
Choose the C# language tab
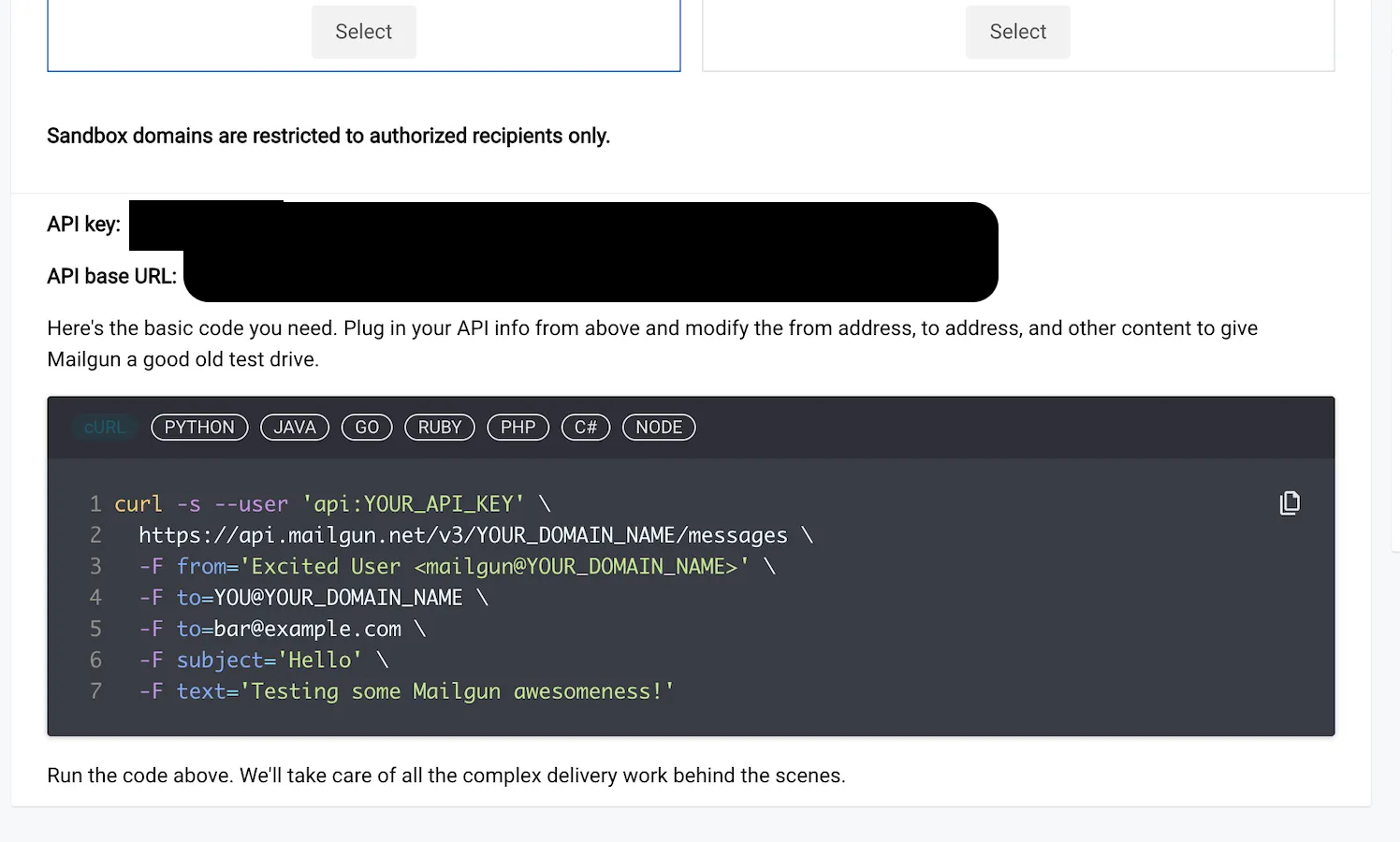[x=586, y=428]
